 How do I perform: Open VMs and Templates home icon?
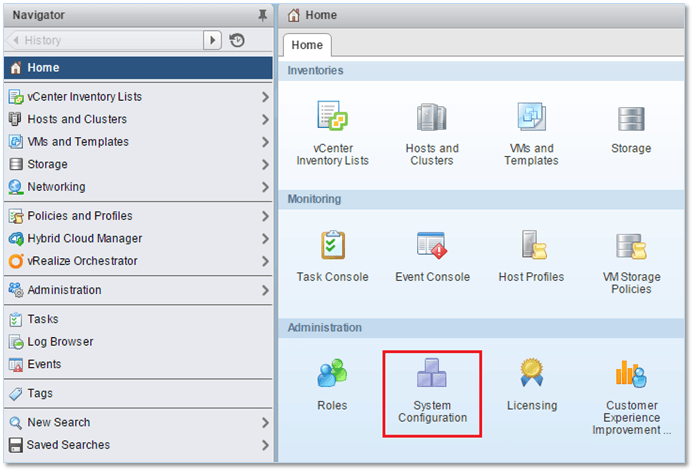coord(532,116)
